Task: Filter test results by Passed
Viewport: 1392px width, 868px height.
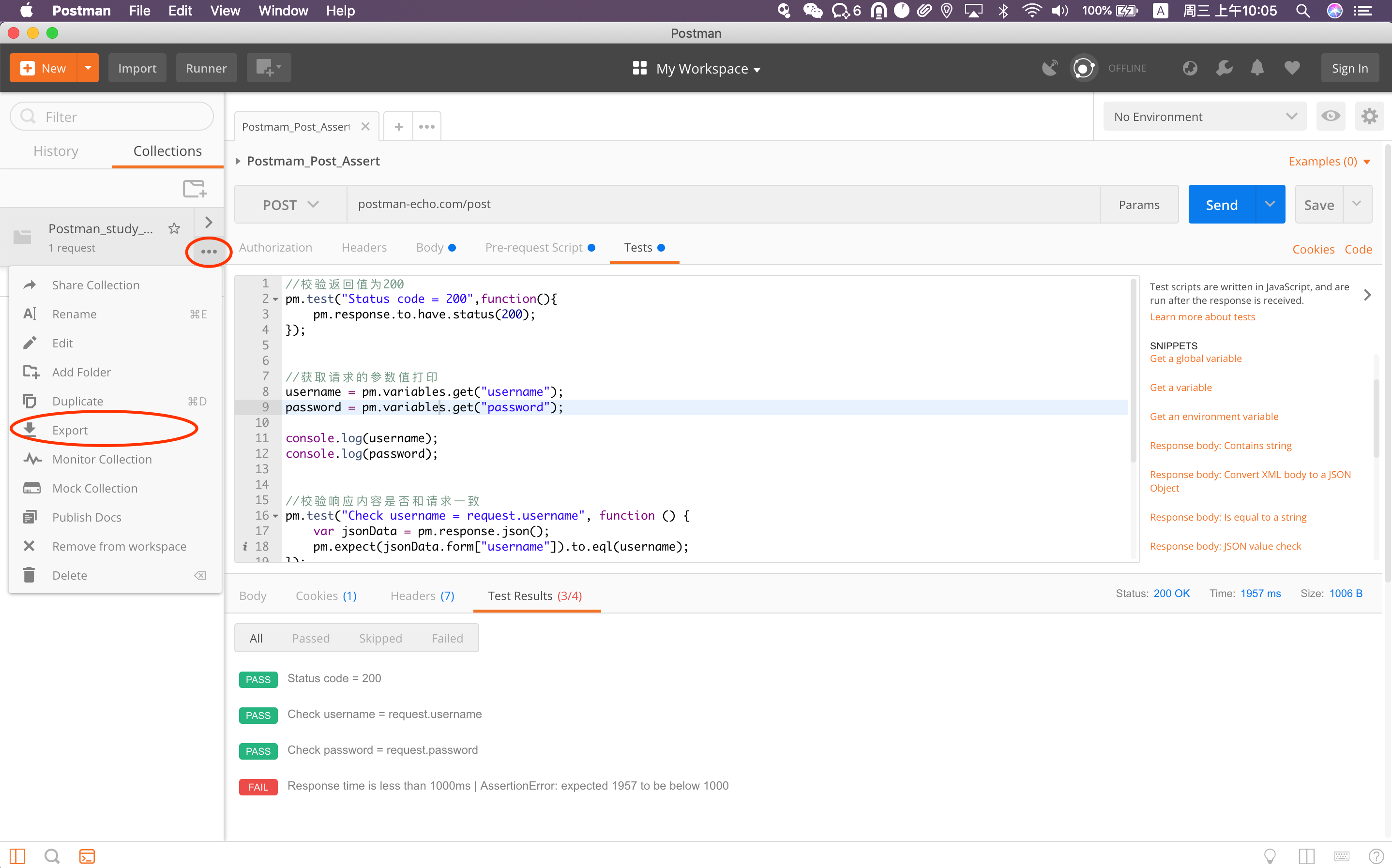Action: pyautogui.click(x=311, y=638)
